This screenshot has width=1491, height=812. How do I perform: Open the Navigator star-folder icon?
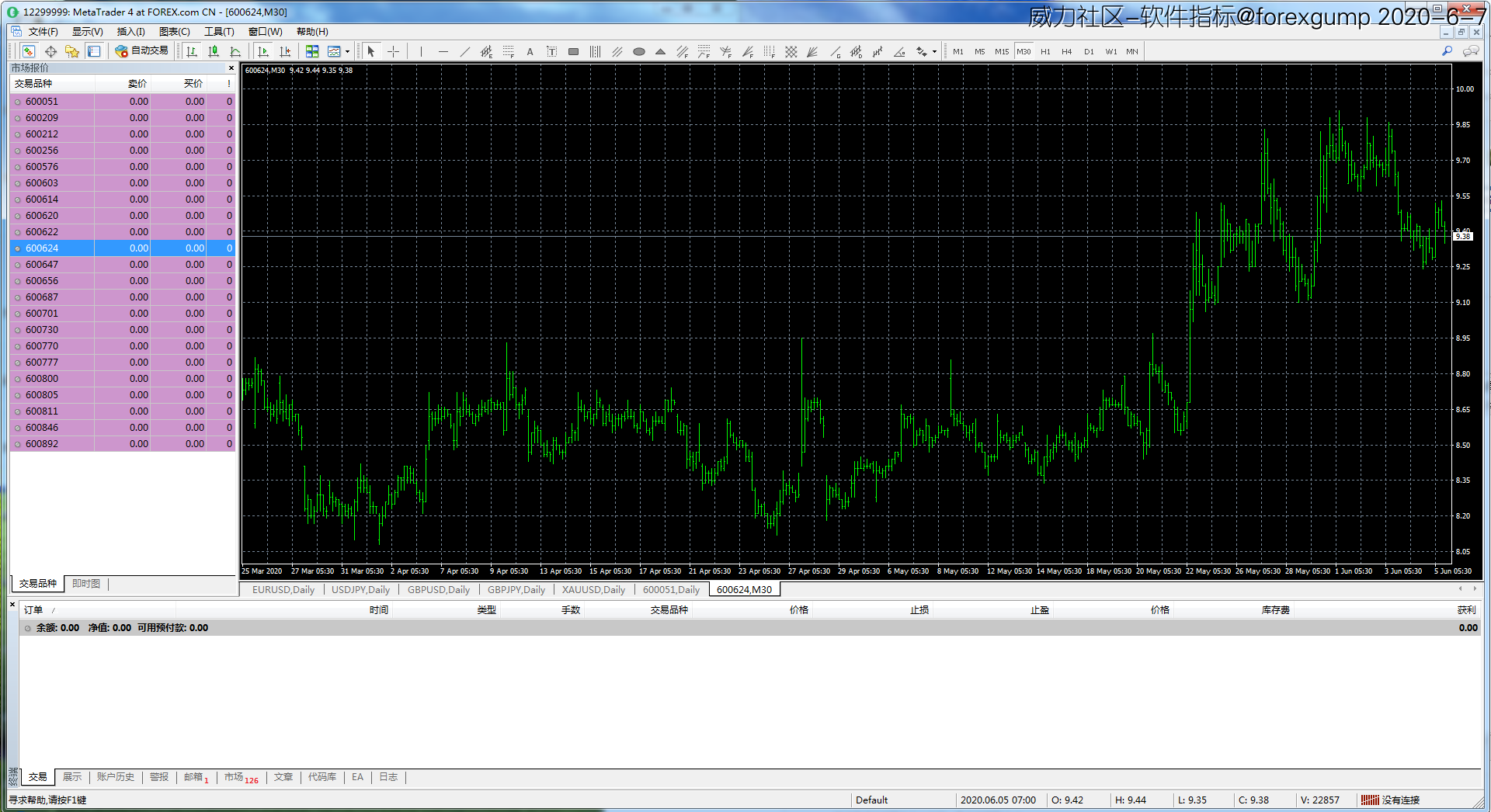click(x=72, y=51)
